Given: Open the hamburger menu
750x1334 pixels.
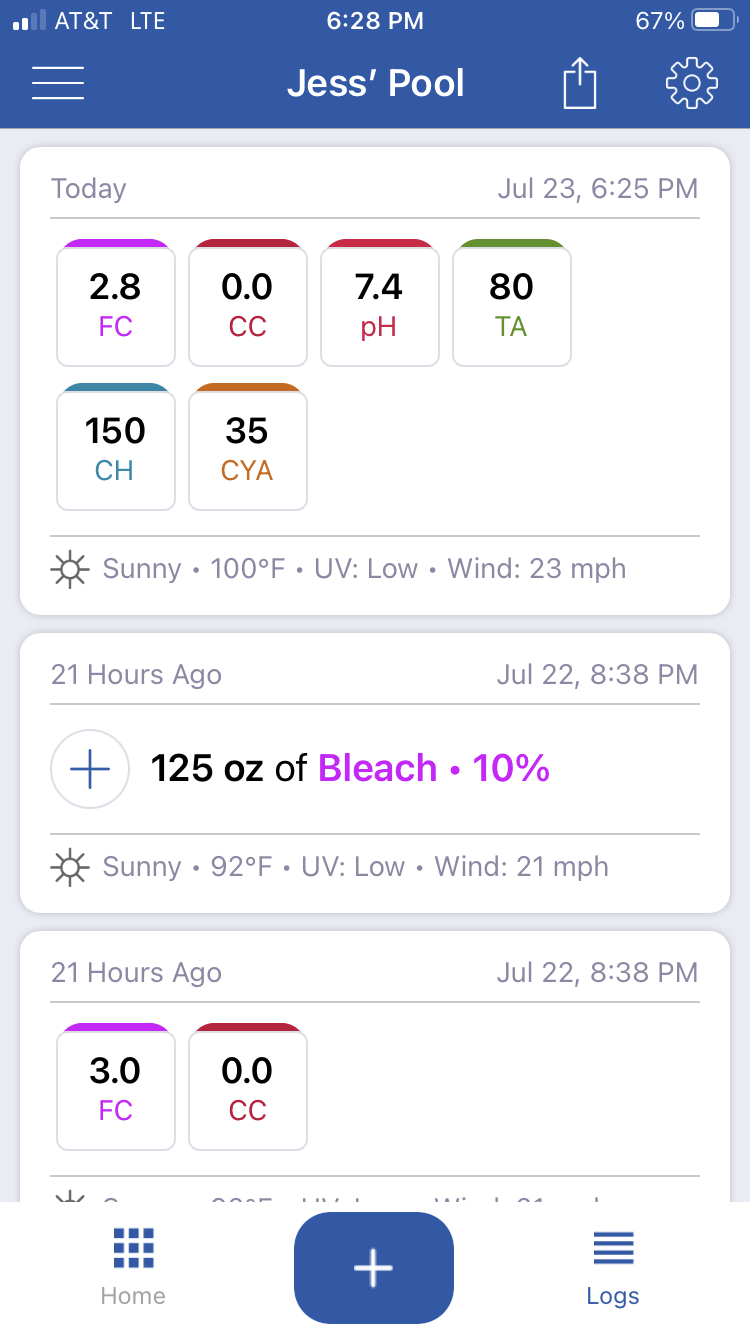Looking at the screenshot, I should (58, 83).
